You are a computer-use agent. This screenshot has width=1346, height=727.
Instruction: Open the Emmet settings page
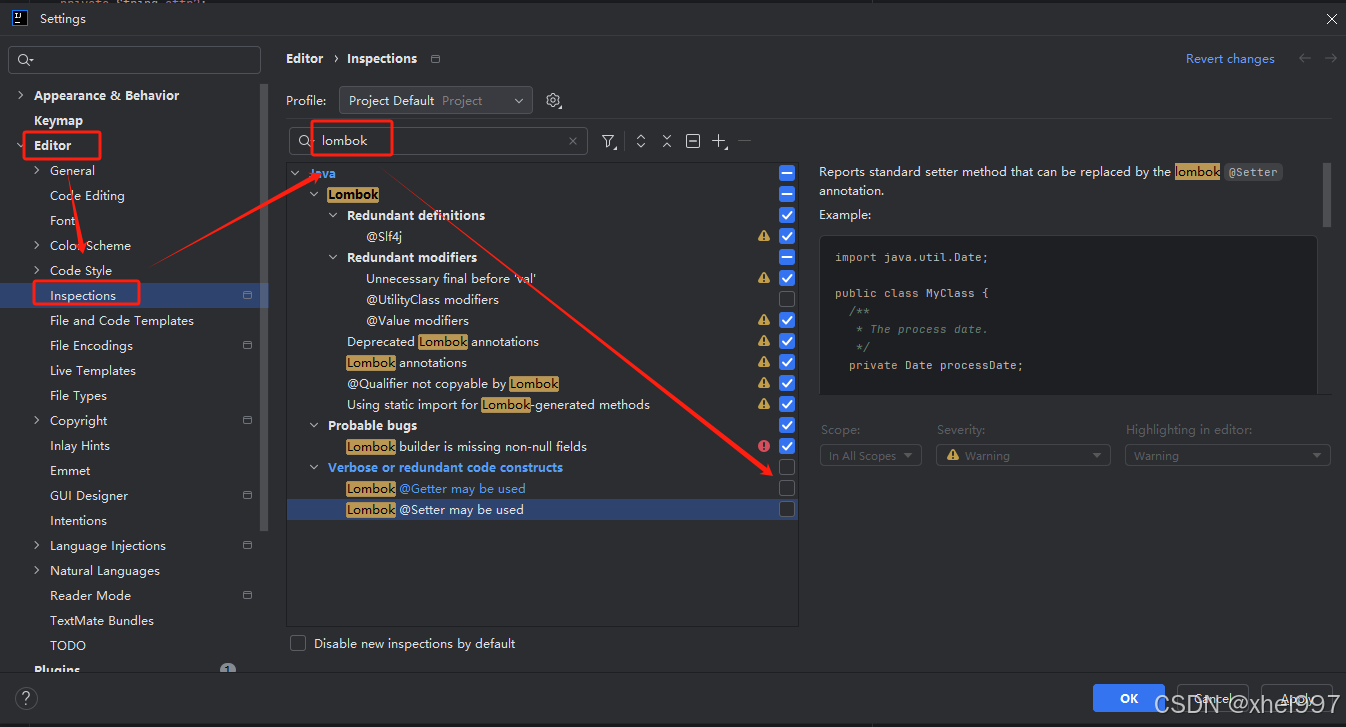70,470
